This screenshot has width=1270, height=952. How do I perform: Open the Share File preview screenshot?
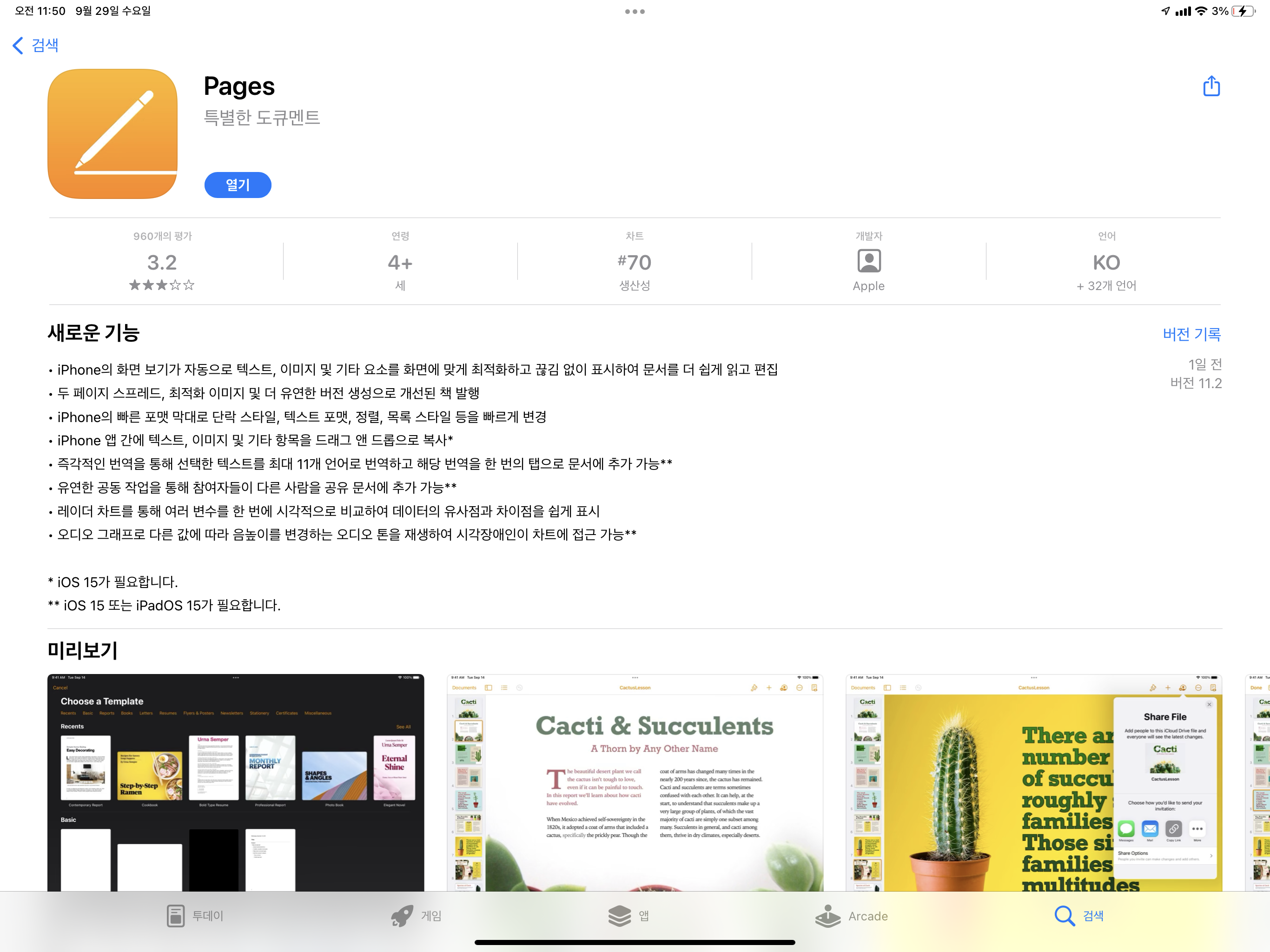click(1033, 782)
